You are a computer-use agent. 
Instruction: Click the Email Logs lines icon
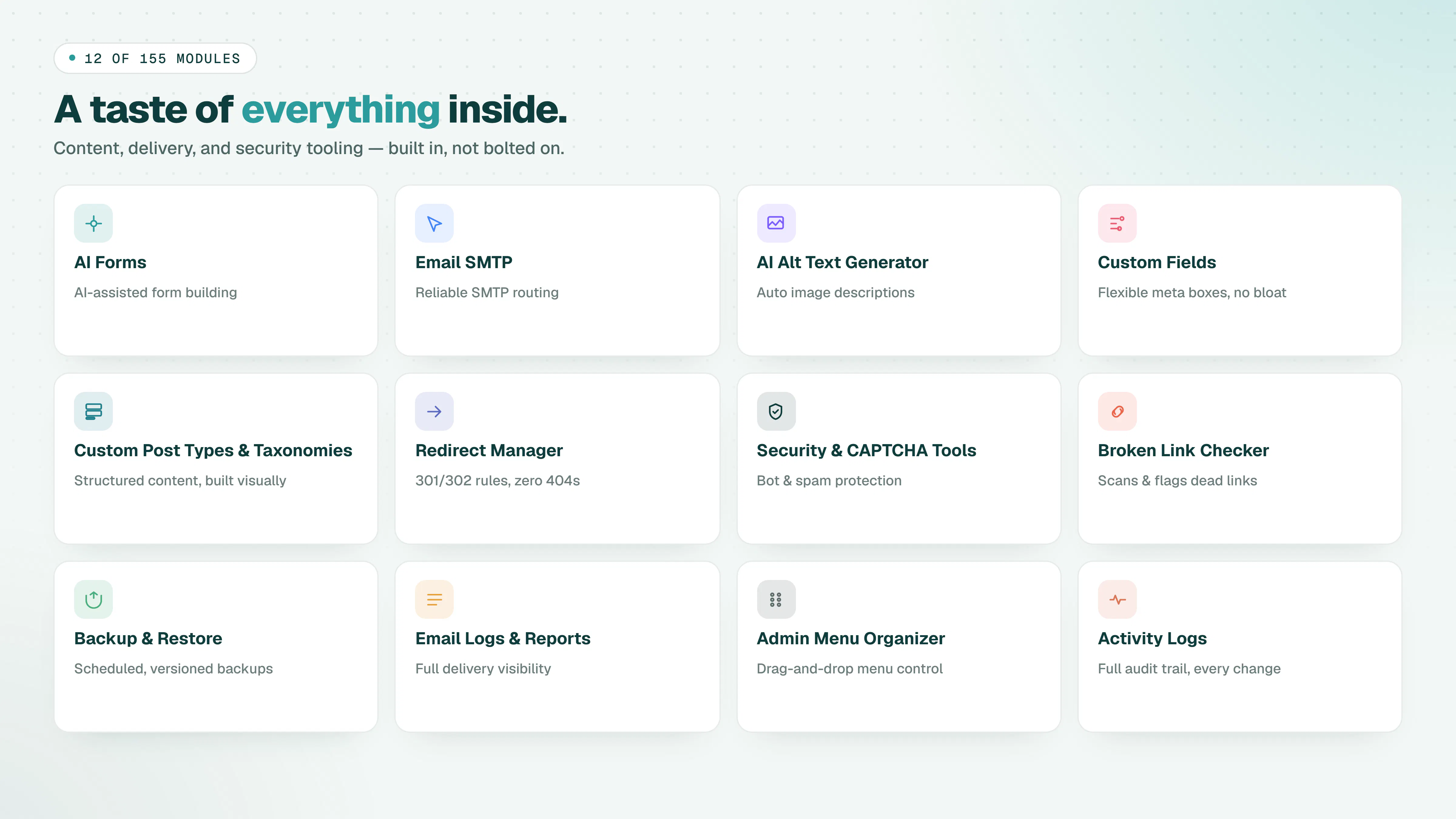click(x=434, y=599)
